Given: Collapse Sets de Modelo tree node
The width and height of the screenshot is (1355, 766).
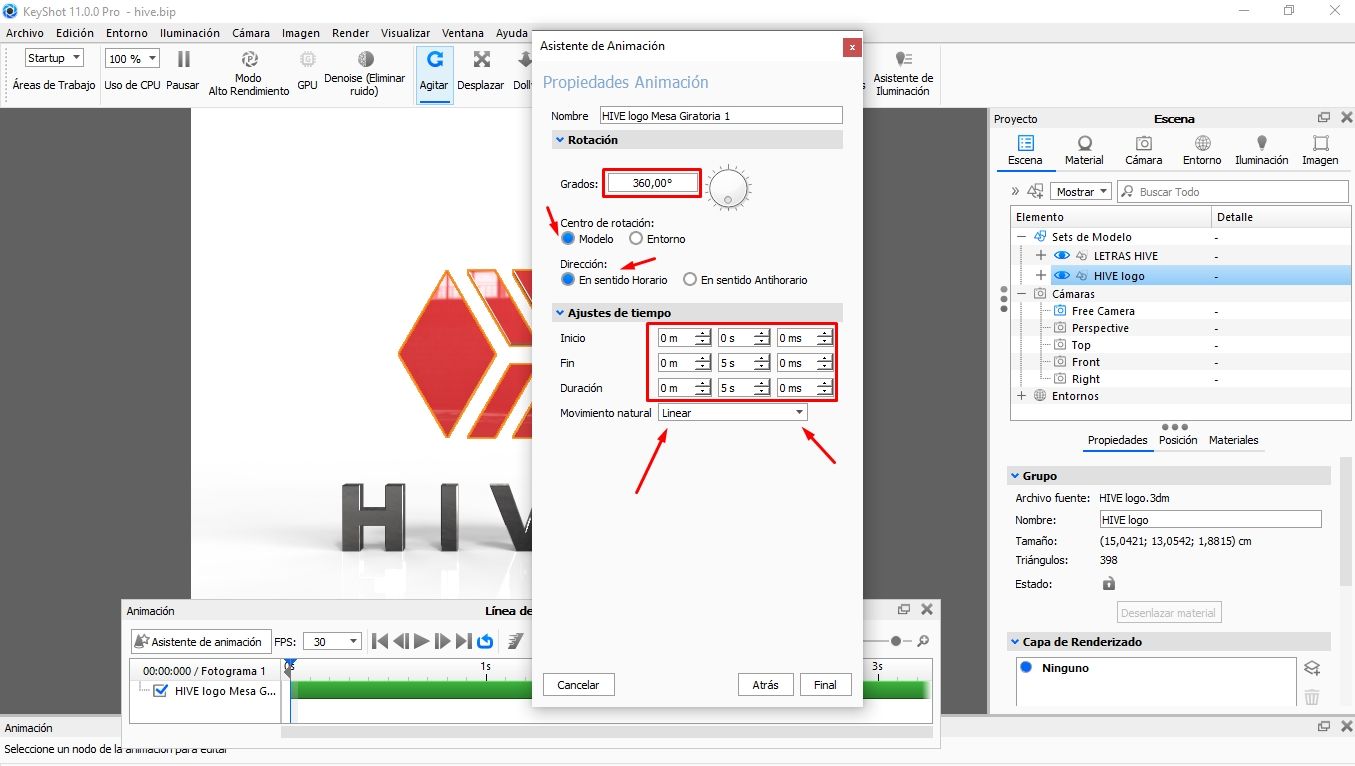Looking at the screenshot, I should (x=1022, y=237).
